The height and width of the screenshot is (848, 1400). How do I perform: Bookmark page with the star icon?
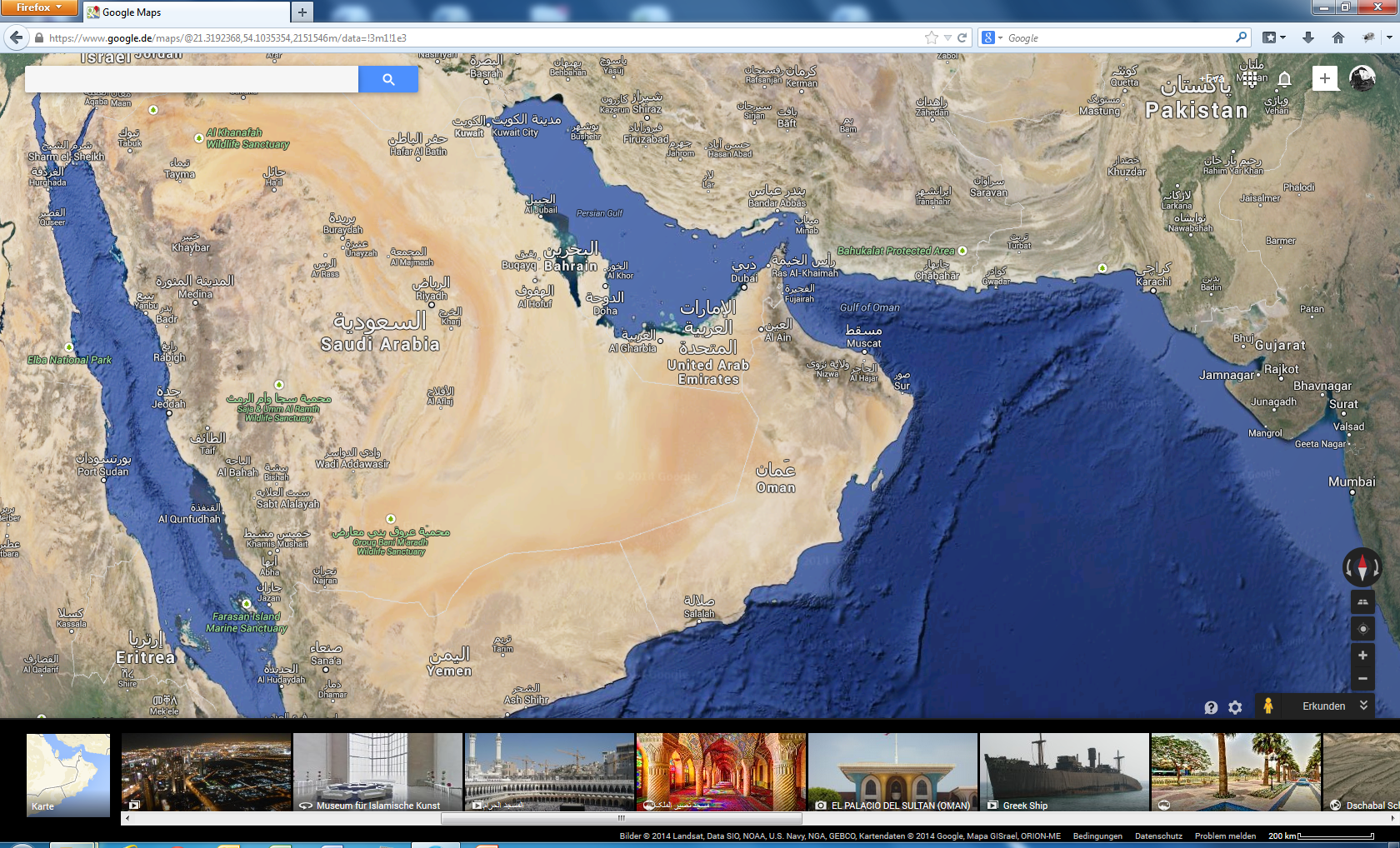pos(931,37)
